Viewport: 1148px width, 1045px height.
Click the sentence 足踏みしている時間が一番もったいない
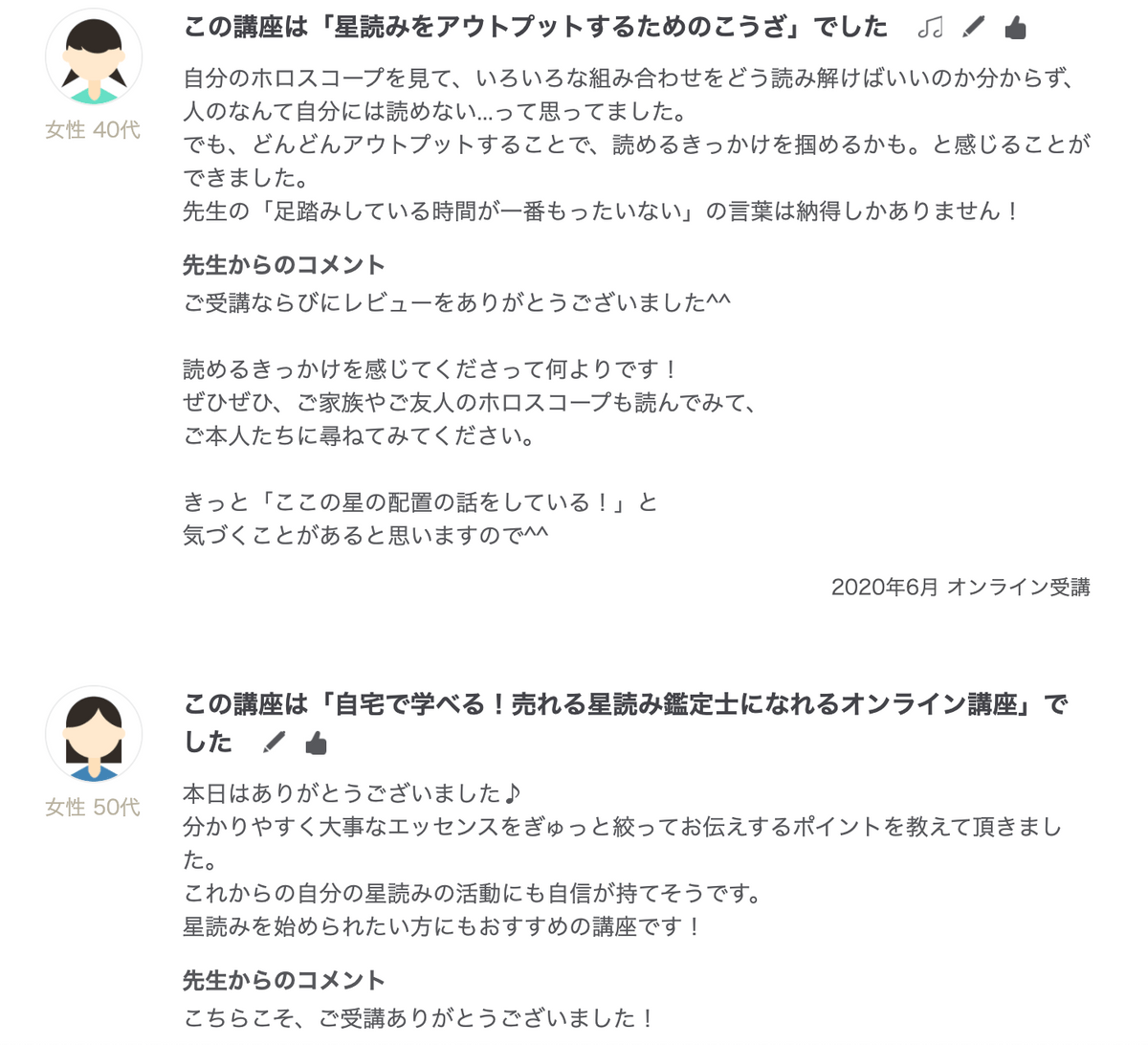tap(480, 211)
